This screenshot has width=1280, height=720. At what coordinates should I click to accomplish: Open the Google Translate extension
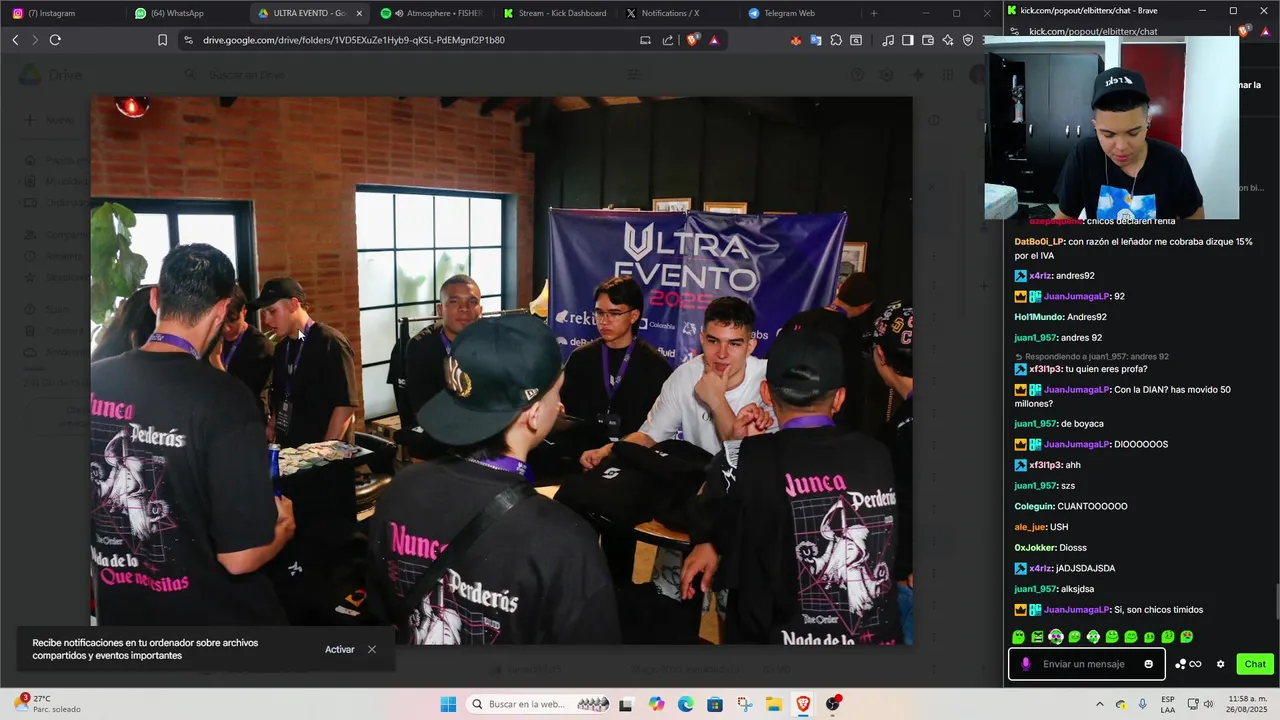pyautogui.click(x=816, y=40)
